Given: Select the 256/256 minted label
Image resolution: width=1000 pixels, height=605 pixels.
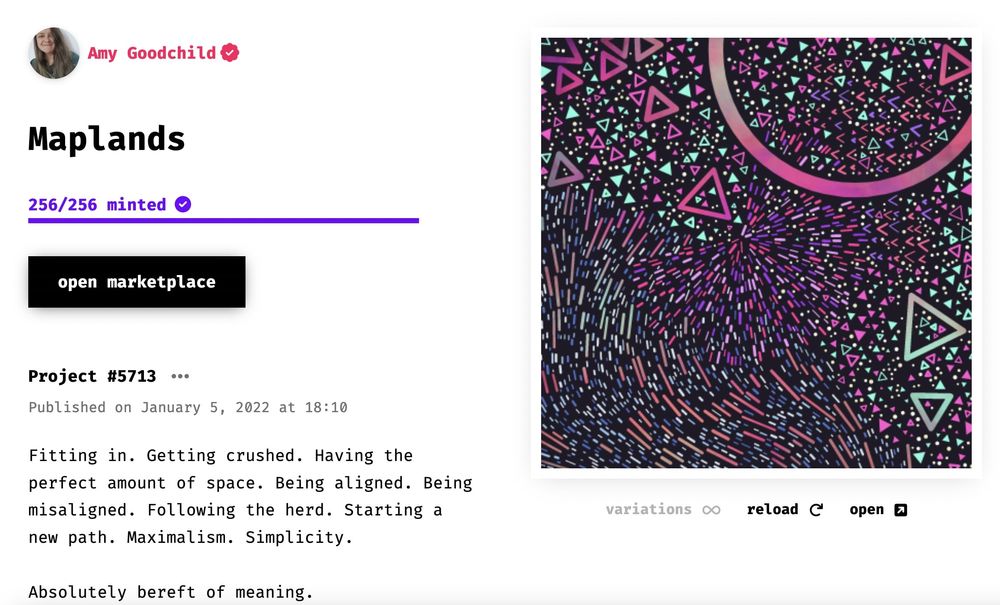Looking at the screenshot, I should coord(97,204).
